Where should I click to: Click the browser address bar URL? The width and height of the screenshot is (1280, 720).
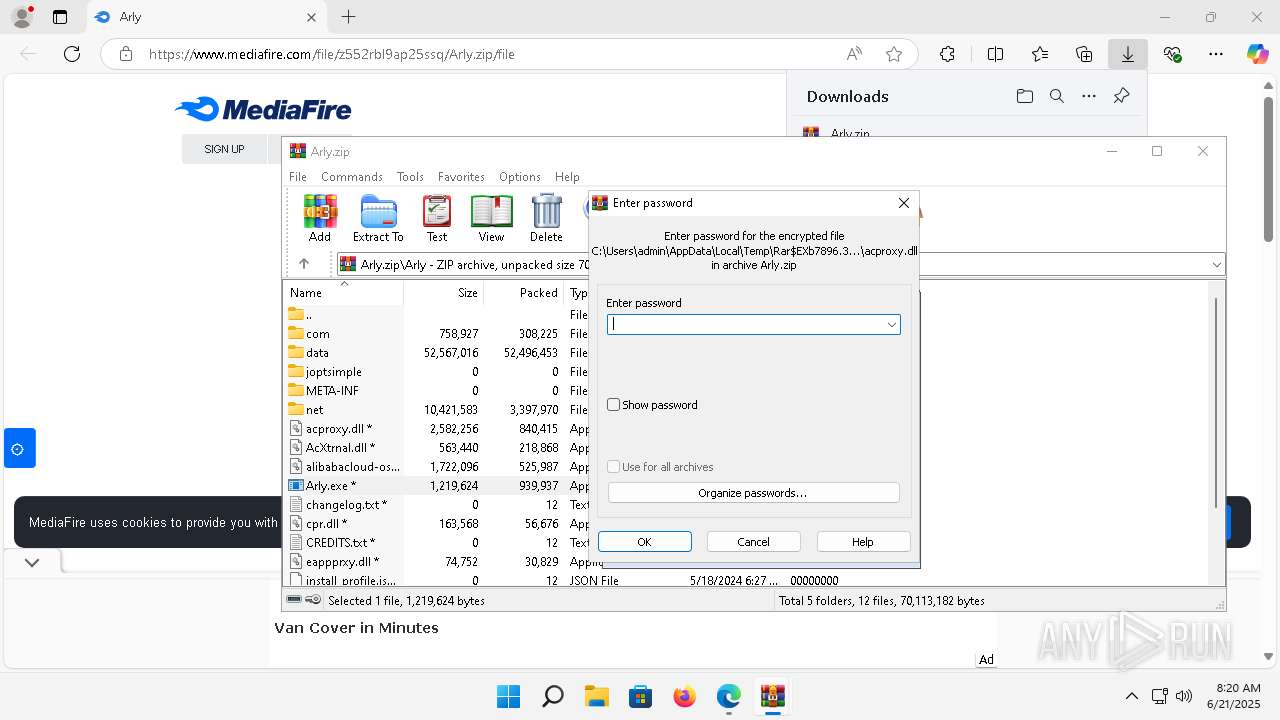[x=332, y=54]
